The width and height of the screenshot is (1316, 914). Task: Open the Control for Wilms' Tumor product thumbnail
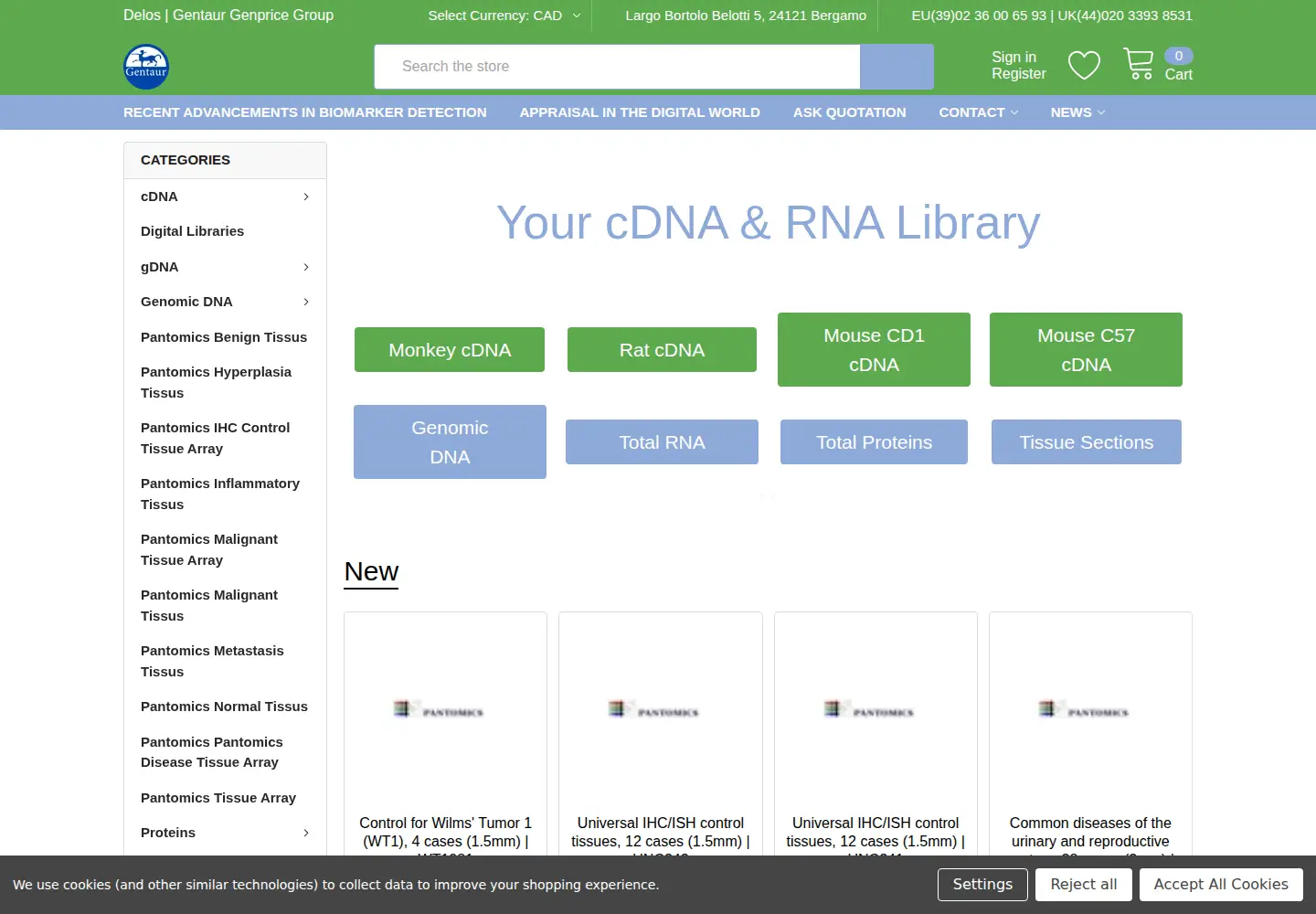click(x=445, y=709)
